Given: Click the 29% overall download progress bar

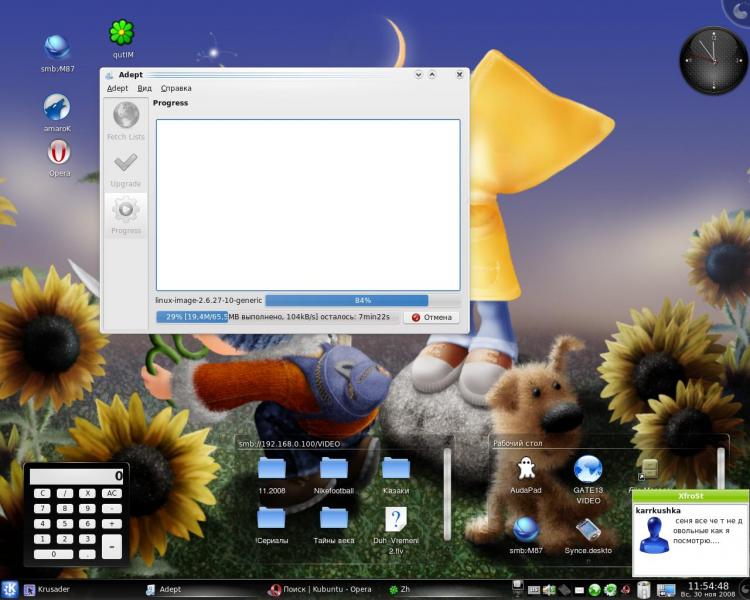Looking at the screenshot, I should (x=278, y=317).
